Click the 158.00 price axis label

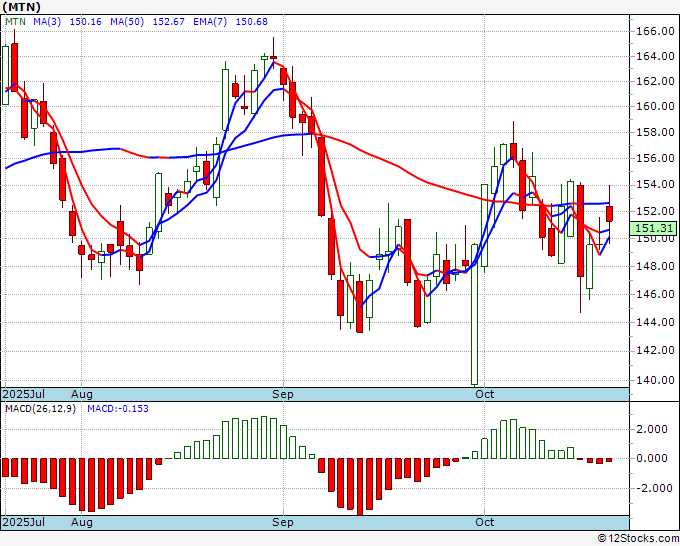pyautogui.click(x=655, y=132)
